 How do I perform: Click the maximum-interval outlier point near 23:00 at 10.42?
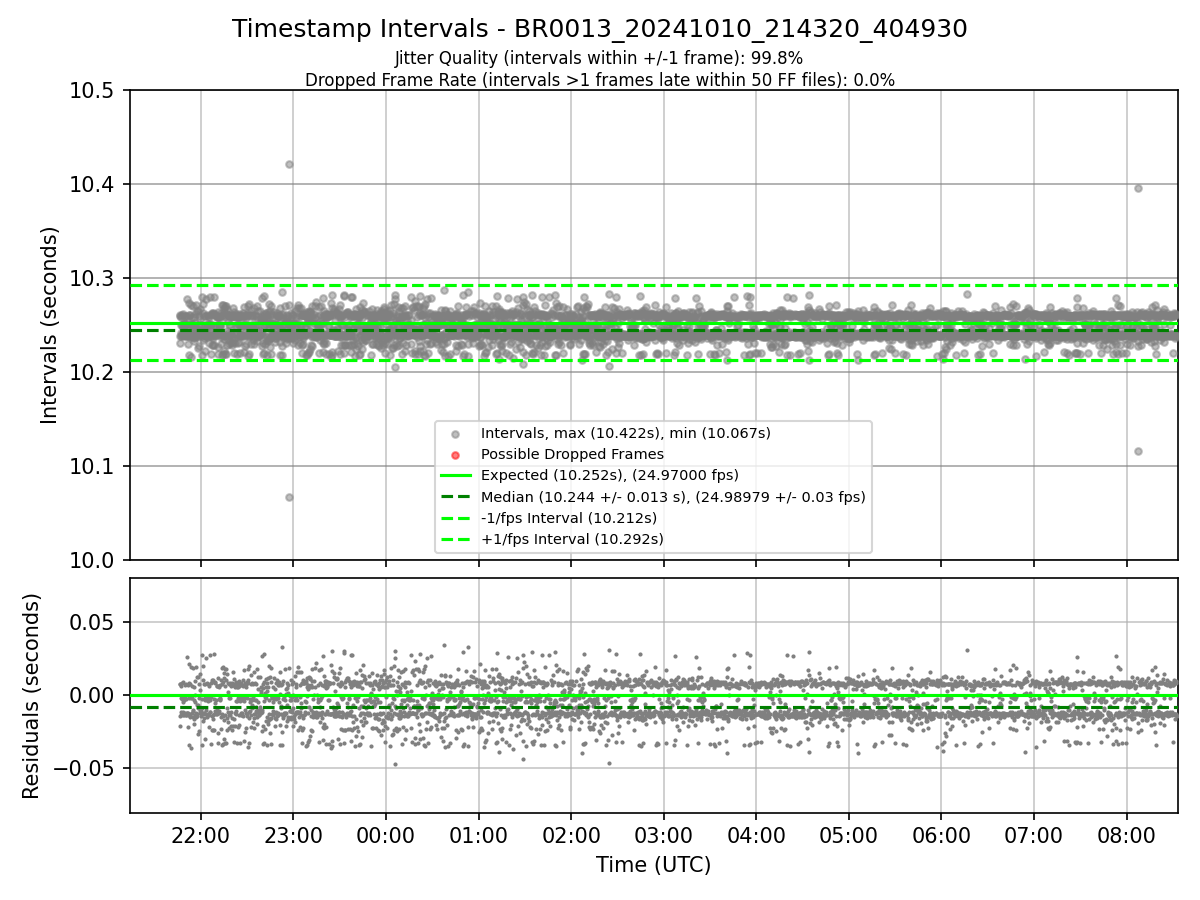tap(289, 164)
